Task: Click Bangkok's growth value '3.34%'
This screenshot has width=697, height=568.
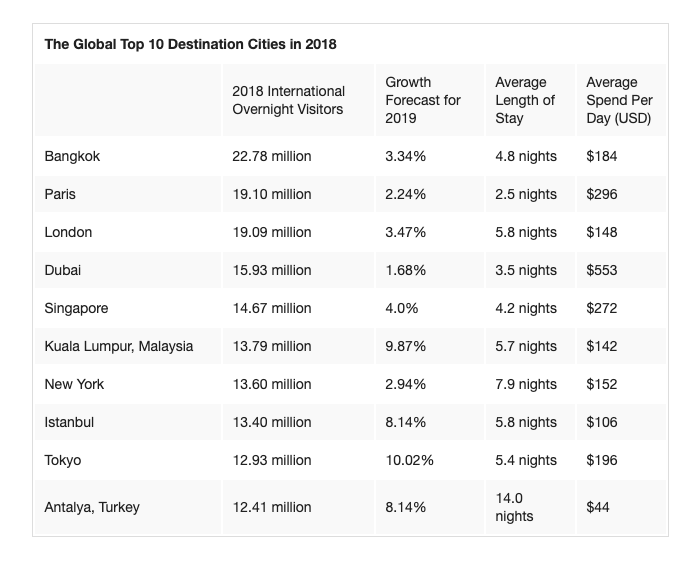Action: [x=405, y=156]
